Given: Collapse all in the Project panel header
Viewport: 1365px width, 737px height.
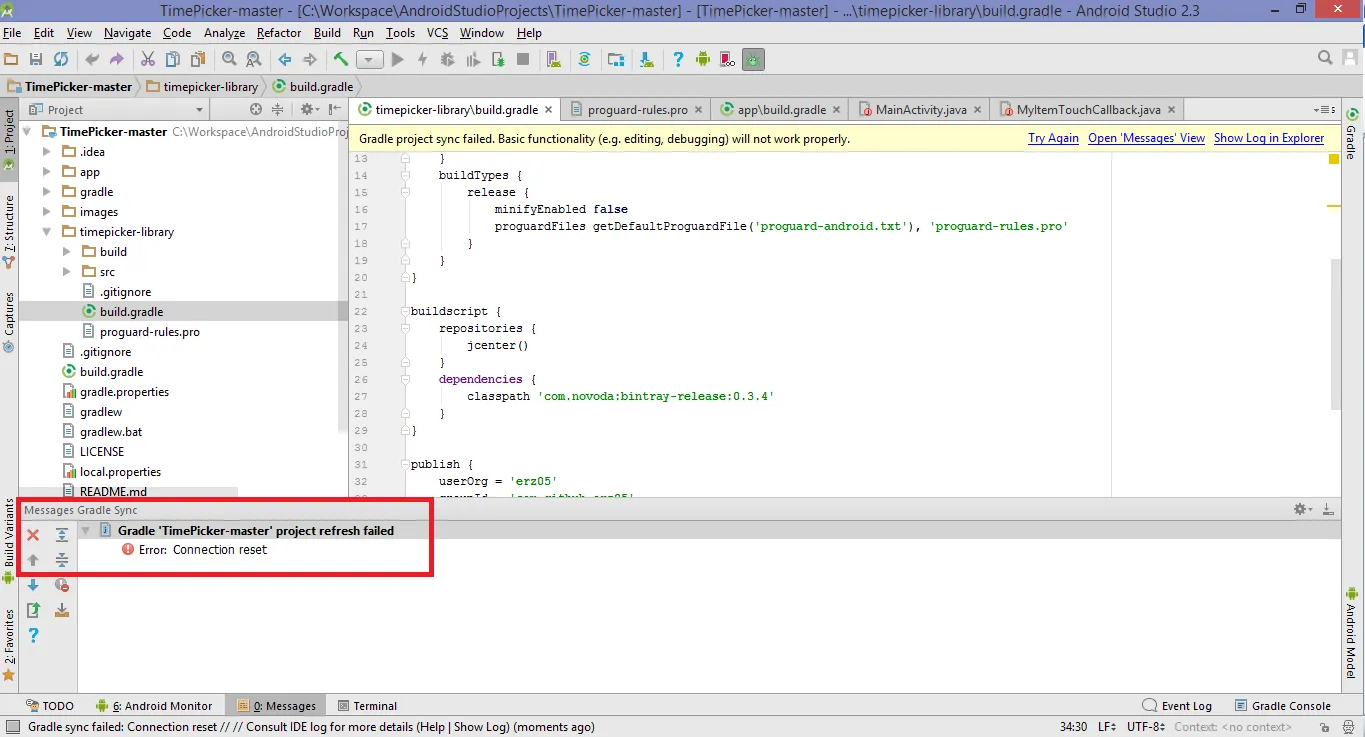Looking at the screenshot, I should pyautogui.click(x=280, y=110).
